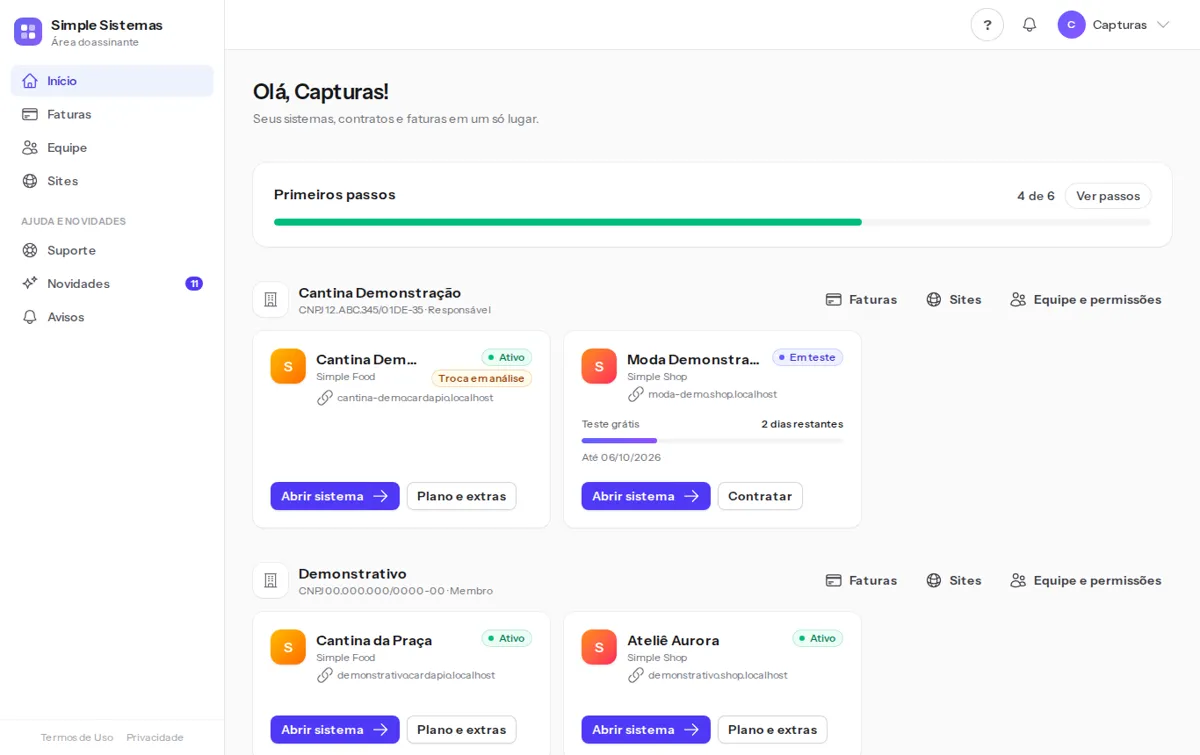Click the Moda Demonstração Simple Shop icon
This screenshot has height=755, width=1200.
click(x=599, y=366)
